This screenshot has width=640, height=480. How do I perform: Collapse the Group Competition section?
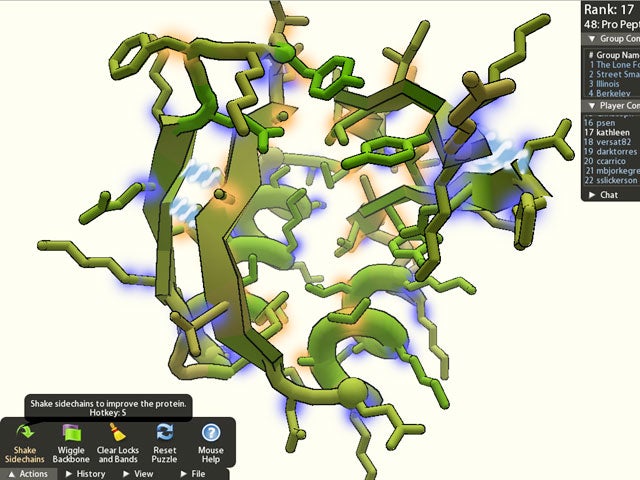(x=612, y=39)
